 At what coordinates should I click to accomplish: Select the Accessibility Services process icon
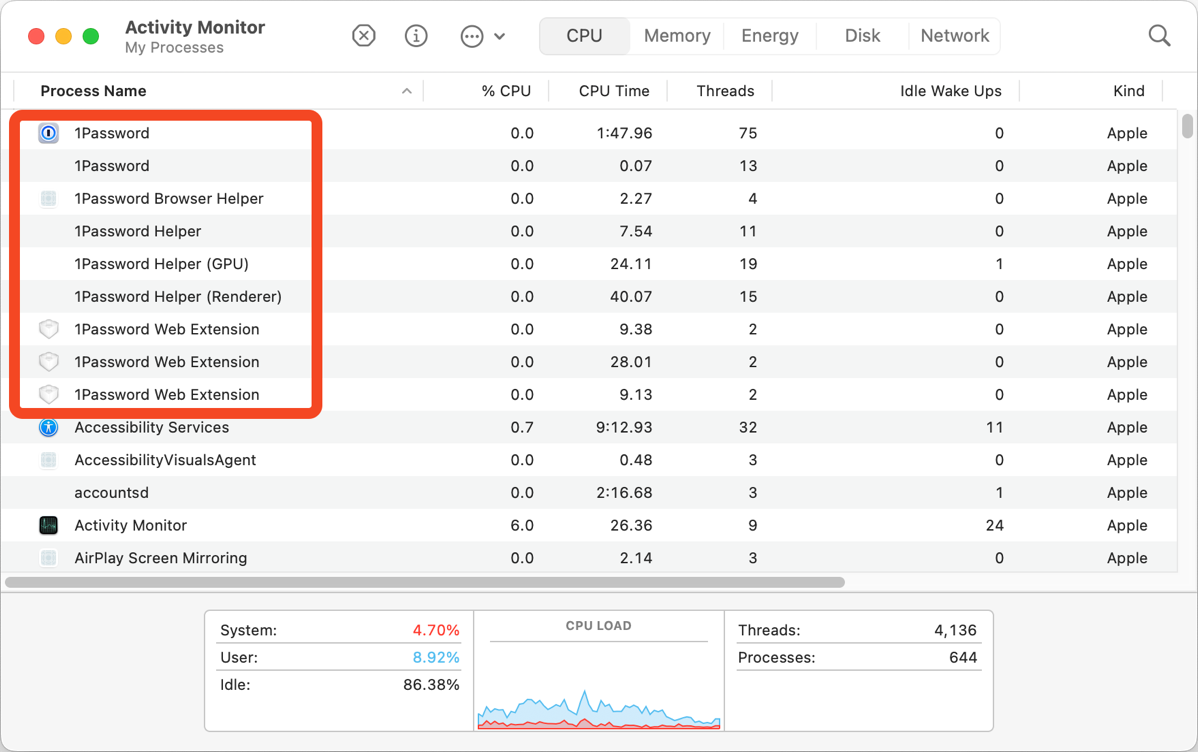click(x=48, y=427)
